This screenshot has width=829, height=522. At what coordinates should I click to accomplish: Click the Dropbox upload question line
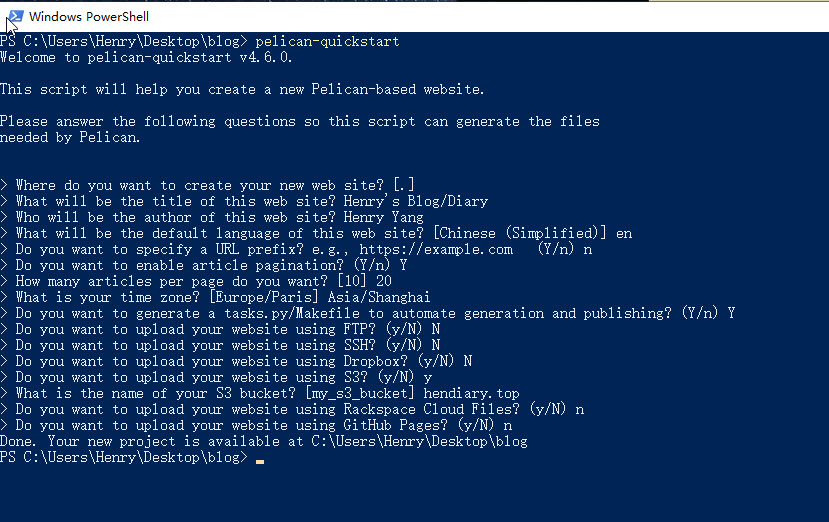(x=236, y=361)
